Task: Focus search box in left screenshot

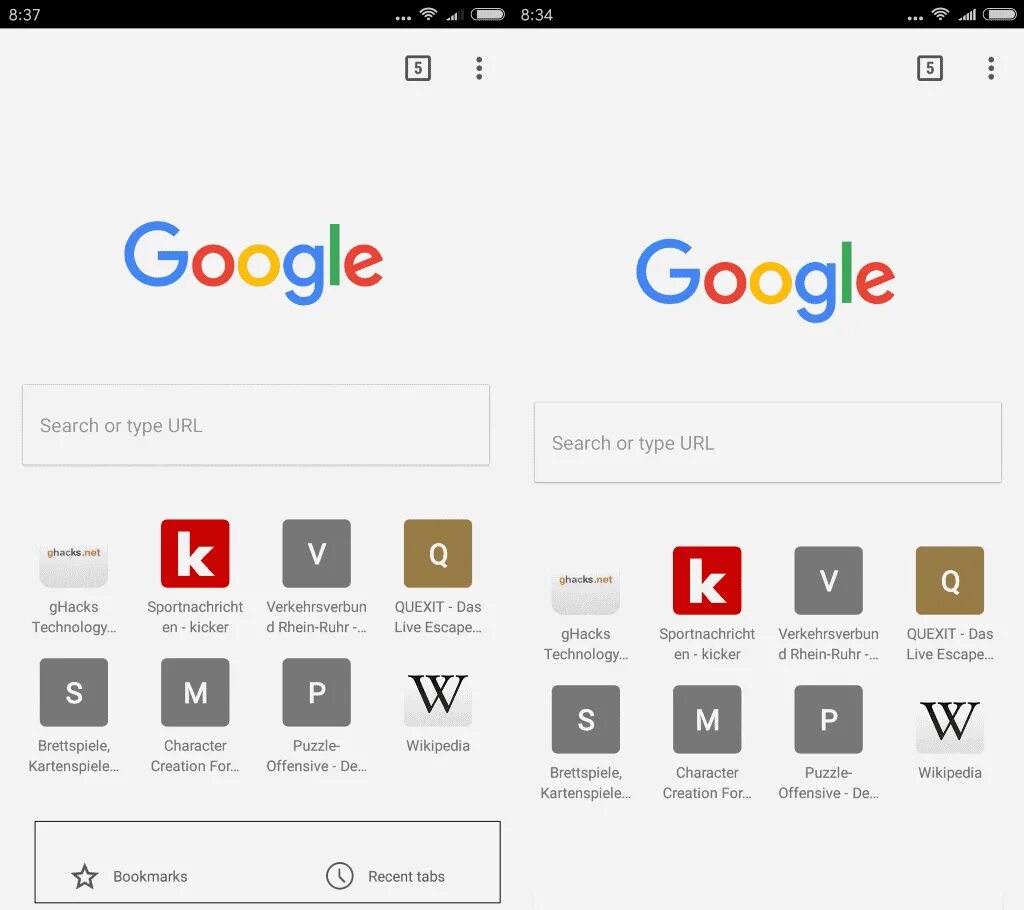Action: point(256,425)
